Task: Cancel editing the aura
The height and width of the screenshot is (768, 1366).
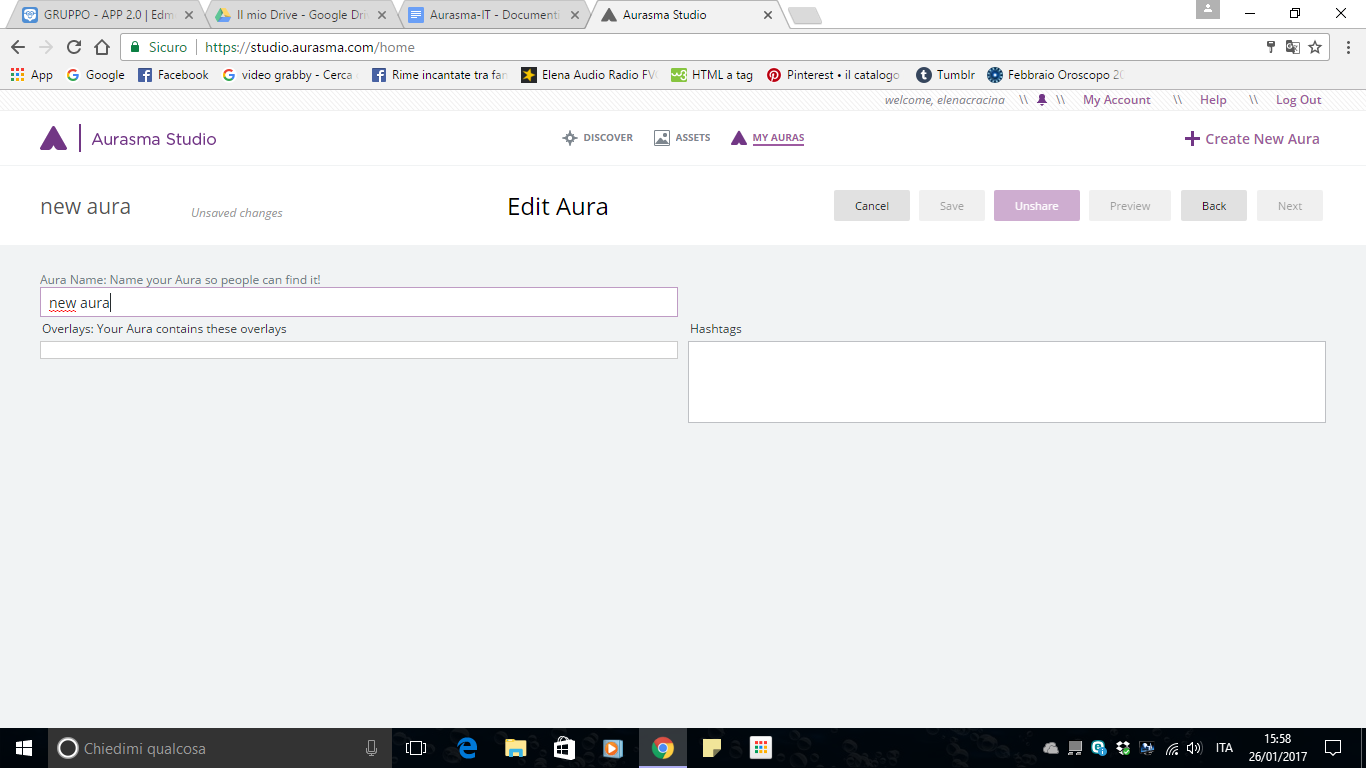Action: [x=872, y=206]
